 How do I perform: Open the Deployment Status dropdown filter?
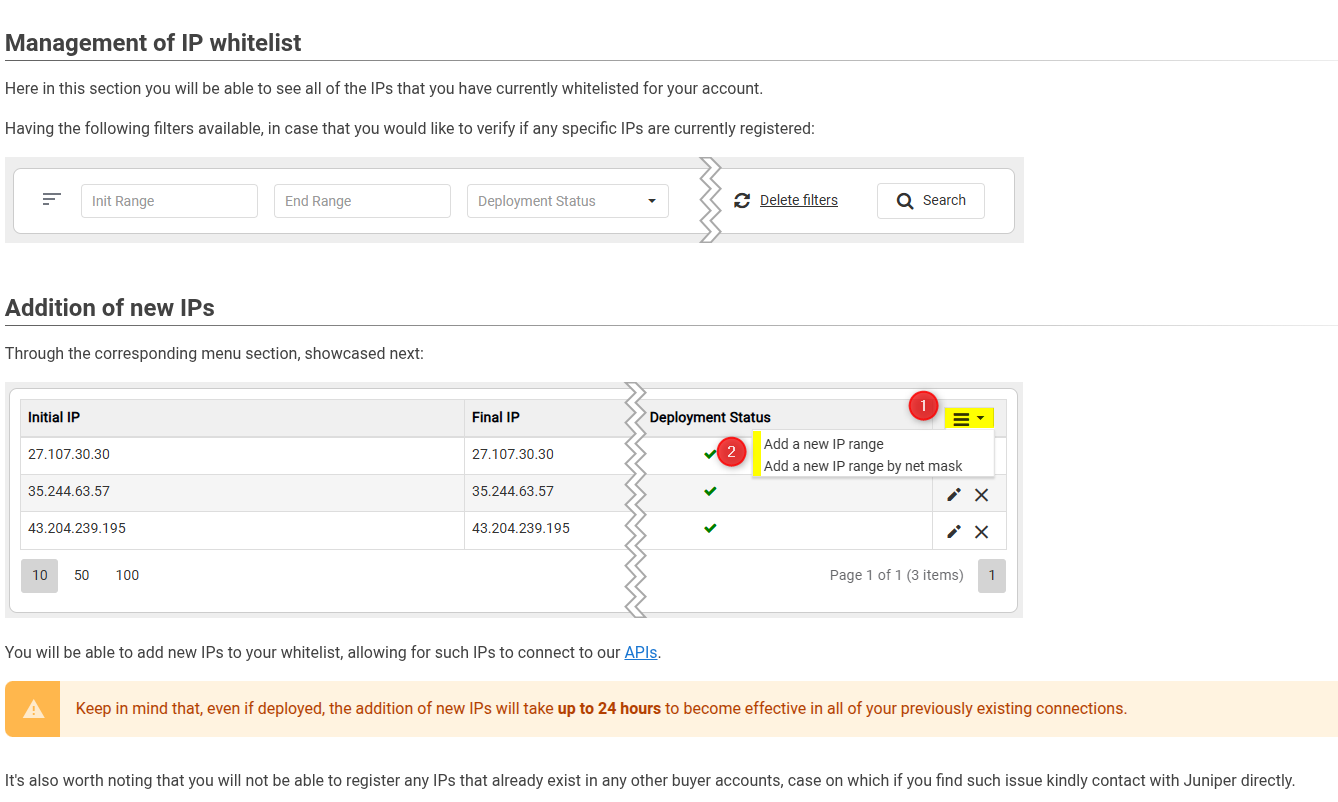(x=567, y=201)
